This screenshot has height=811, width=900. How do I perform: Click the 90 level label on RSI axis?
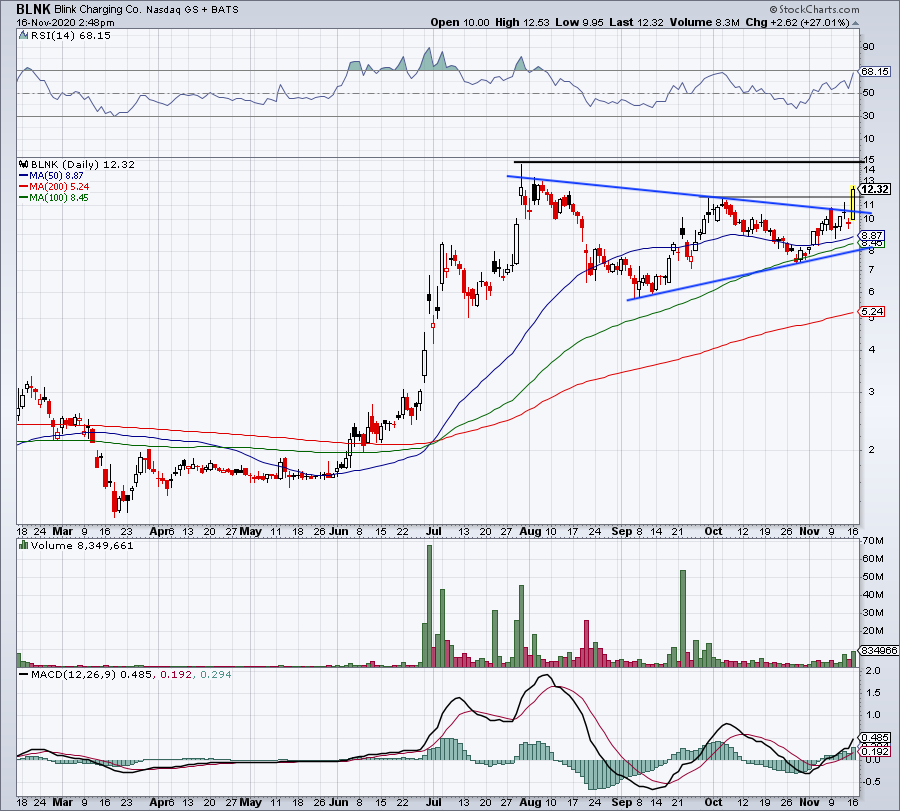point(868,47)
